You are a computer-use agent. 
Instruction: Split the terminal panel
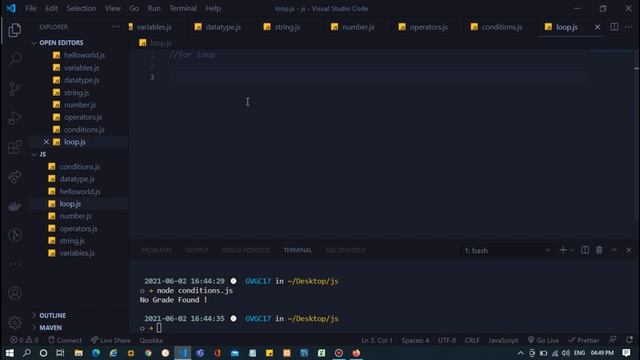(584, 250)
